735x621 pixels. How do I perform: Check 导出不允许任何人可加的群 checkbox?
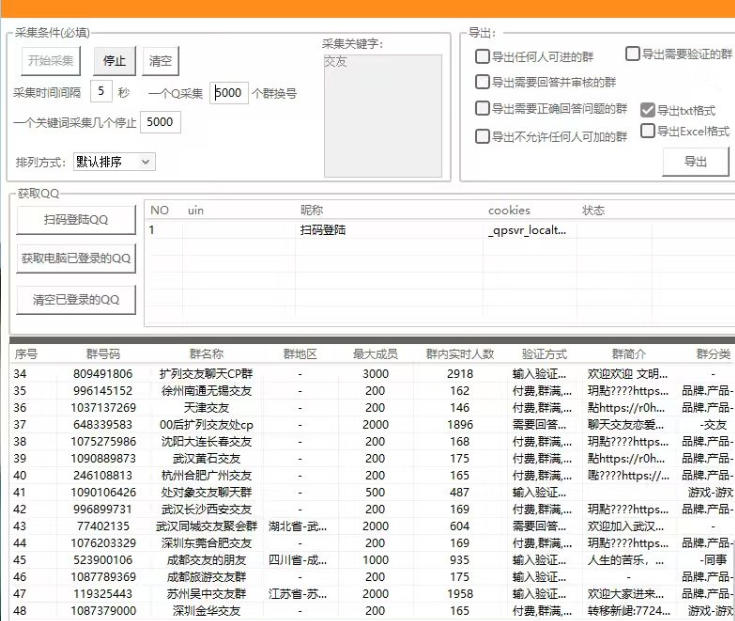click(482, 136)
